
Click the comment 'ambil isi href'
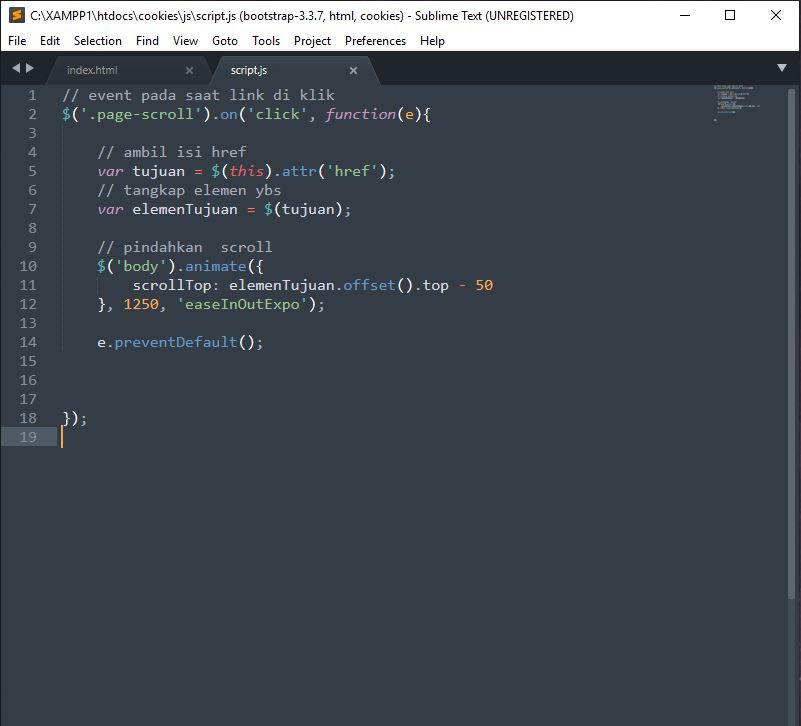pyautogui.click(x=172, y=152)
